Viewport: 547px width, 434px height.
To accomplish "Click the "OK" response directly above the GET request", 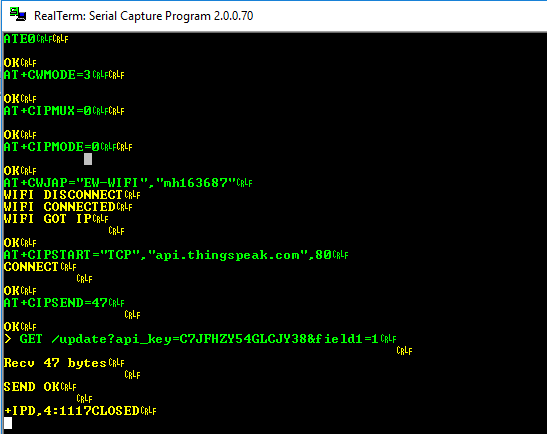I will (x=20, y=327).
